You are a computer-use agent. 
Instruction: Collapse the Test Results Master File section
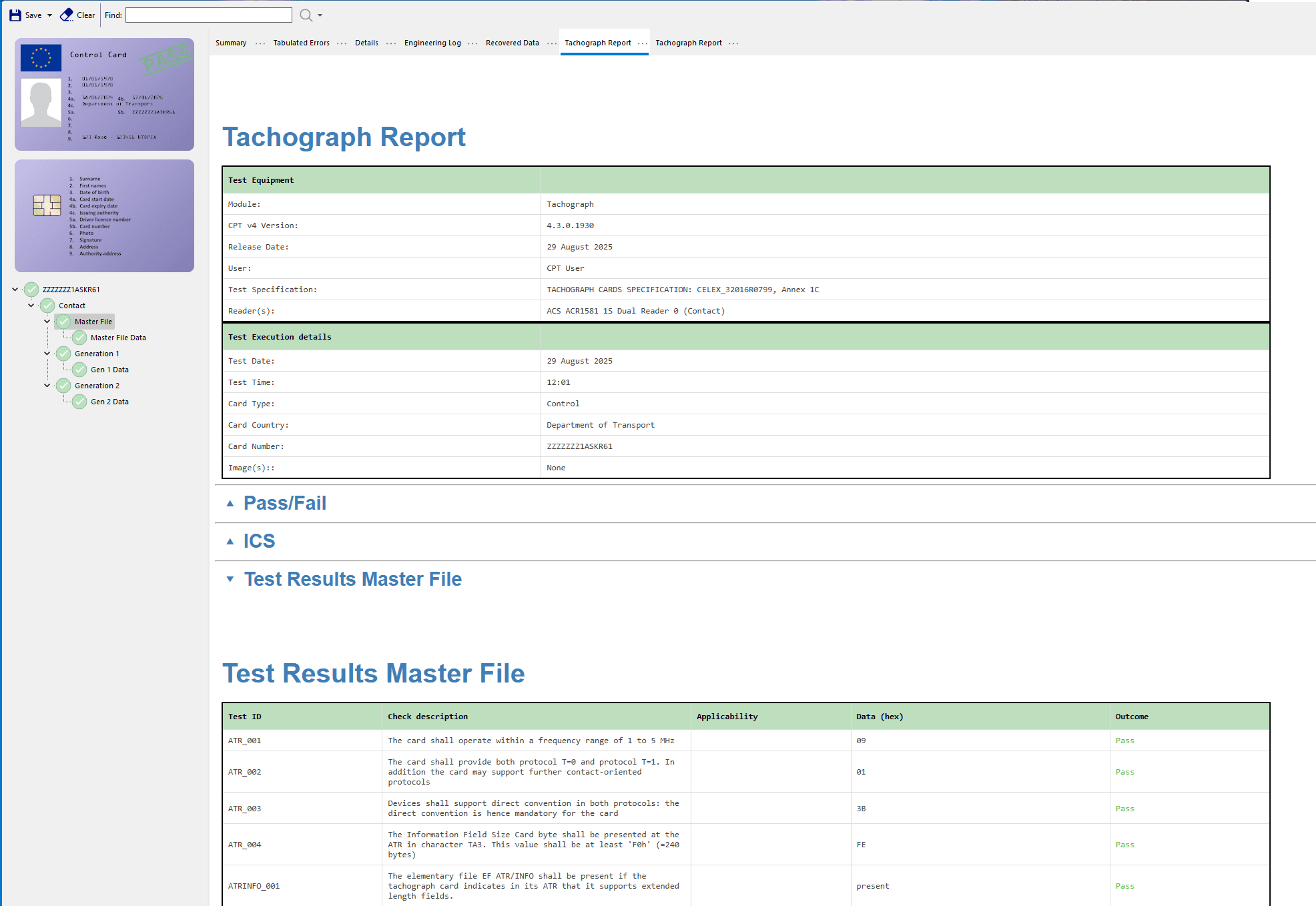pyautogui.click(x=230, y=578)
